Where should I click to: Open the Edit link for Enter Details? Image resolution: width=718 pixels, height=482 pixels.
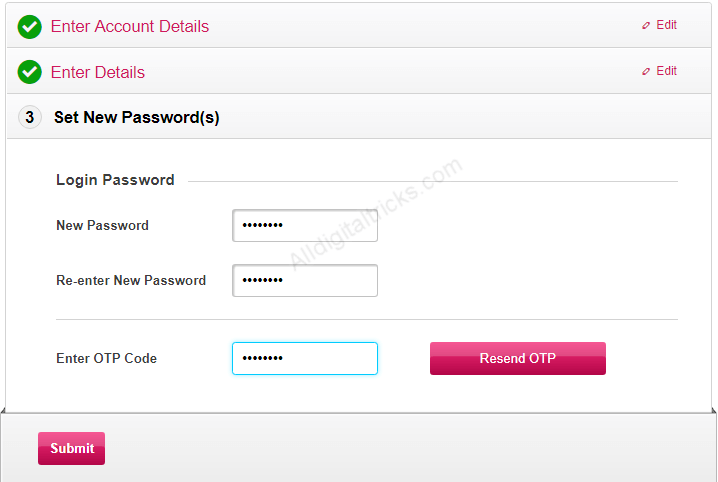point(666,70)
